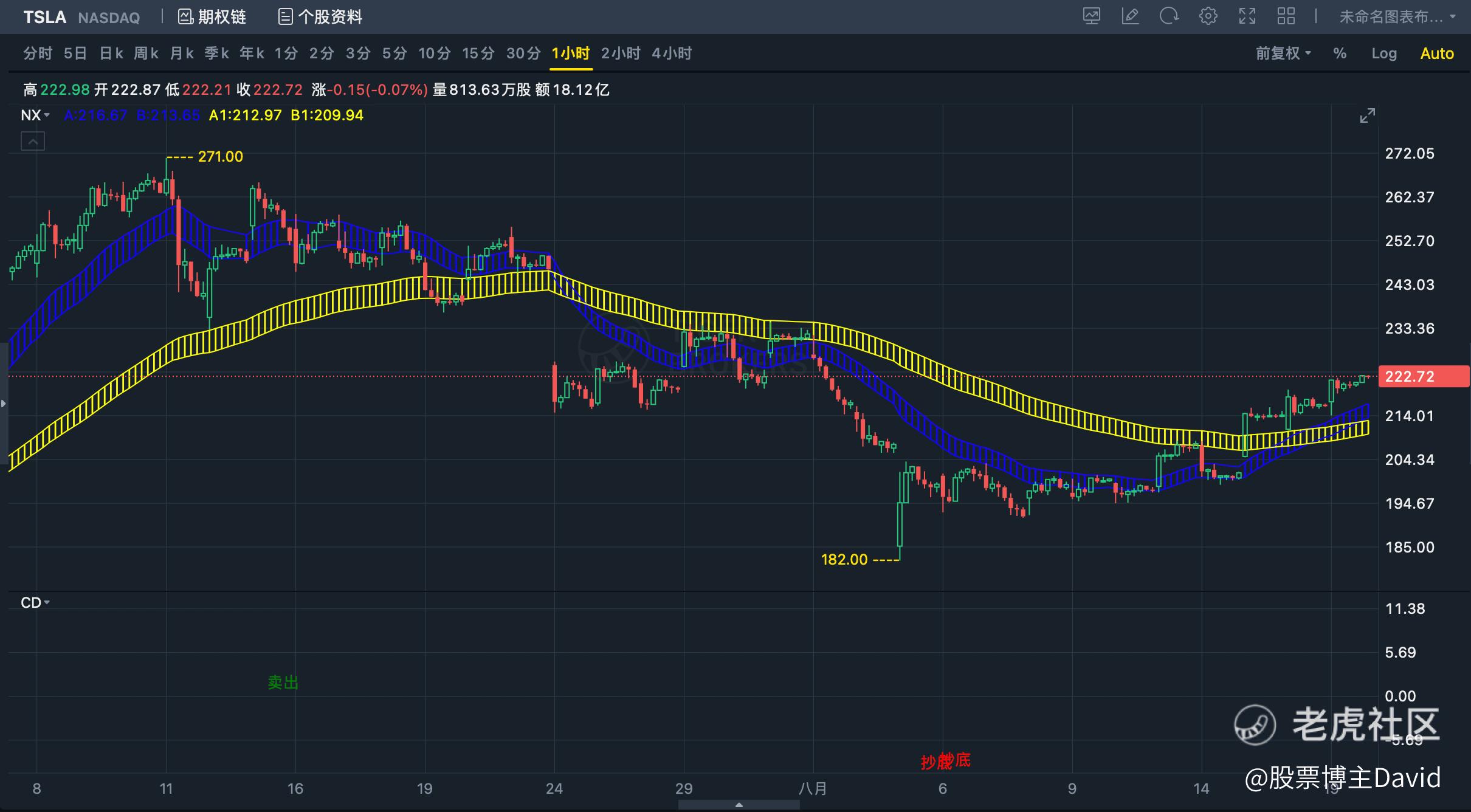Screen dimensions: 1471x812
Task: Click the 卖出 signal marker
Action: coord(283,683)
